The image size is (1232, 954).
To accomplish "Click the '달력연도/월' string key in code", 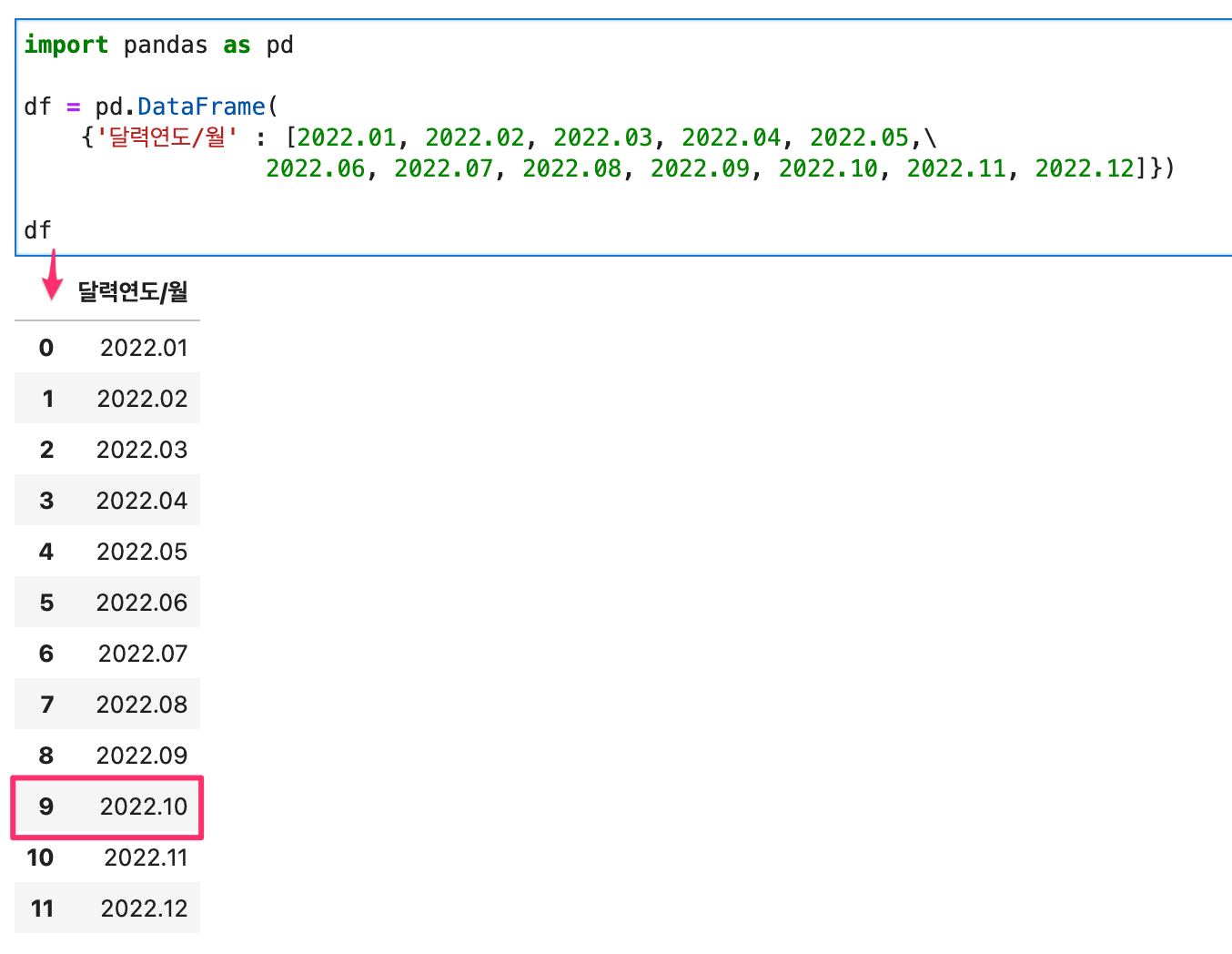I will [x=167, y=137].
